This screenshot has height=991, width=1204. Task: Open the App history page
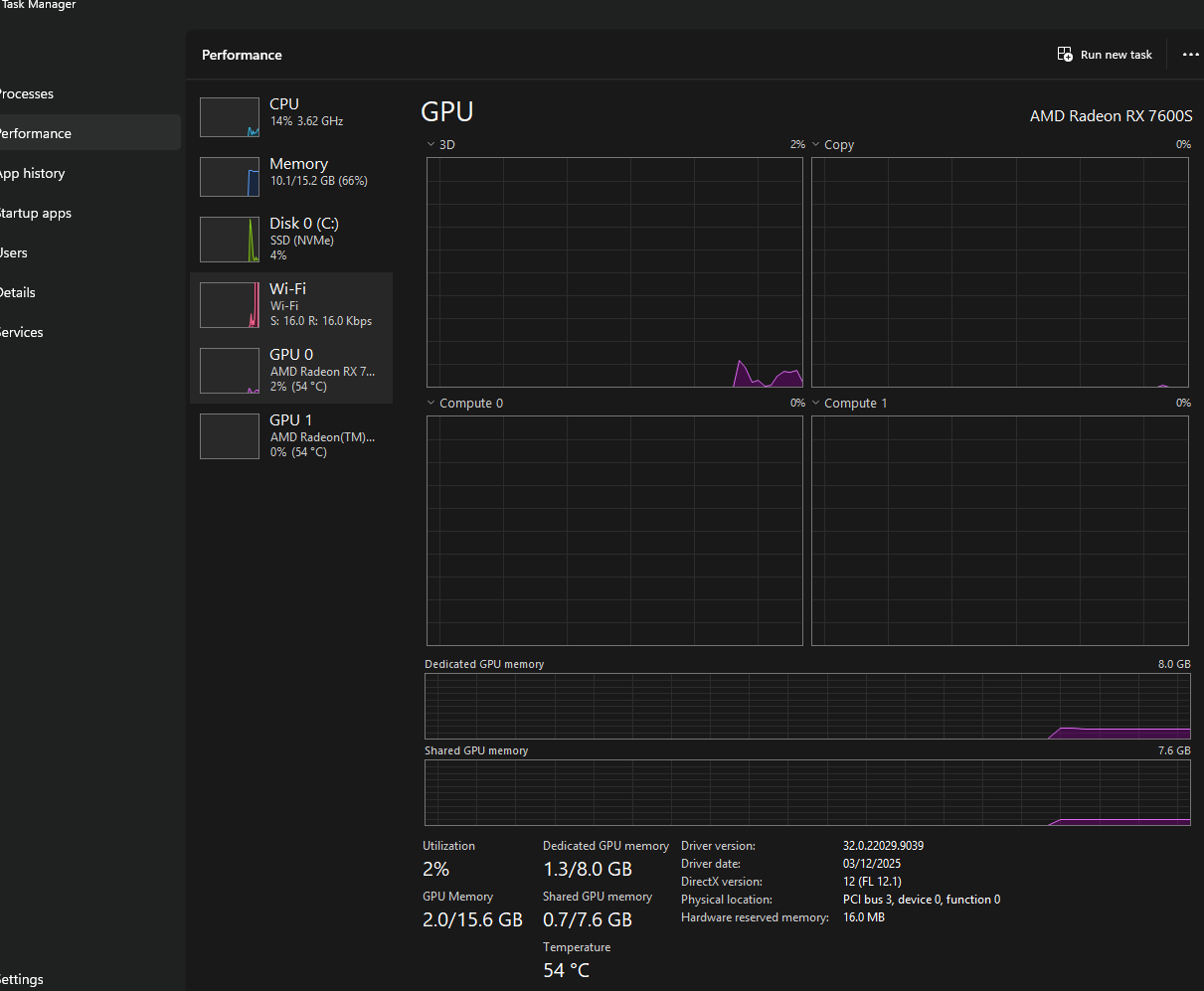[32, 174]
